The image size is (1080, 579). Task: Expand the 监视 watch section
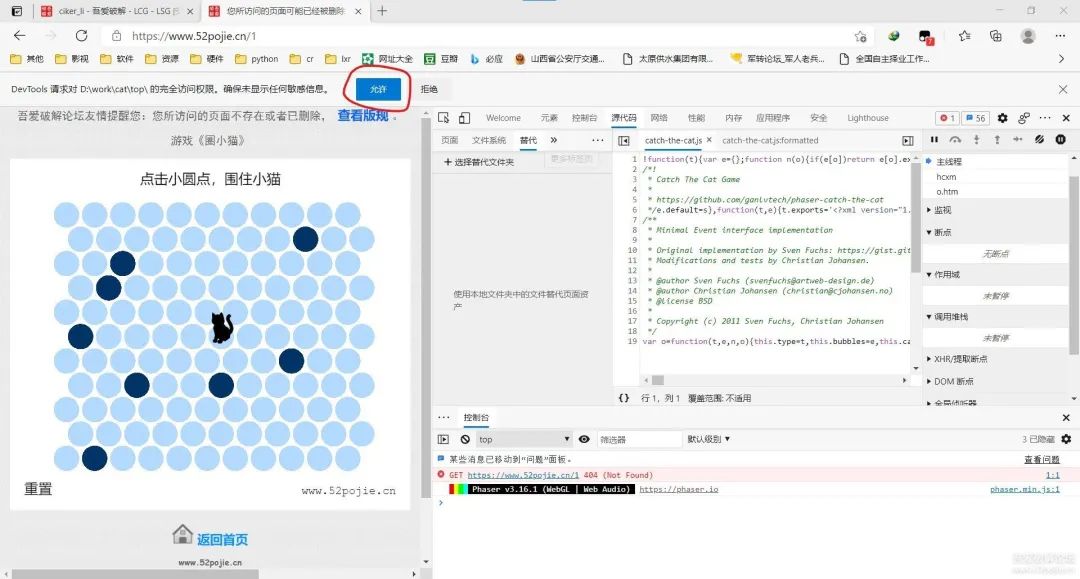(x=942, y=210)
